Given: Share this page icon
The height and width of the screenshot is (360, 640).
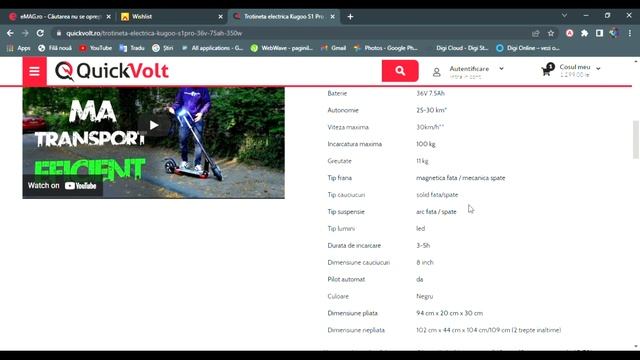Looking at the screenshot, I should coord(536,33).
